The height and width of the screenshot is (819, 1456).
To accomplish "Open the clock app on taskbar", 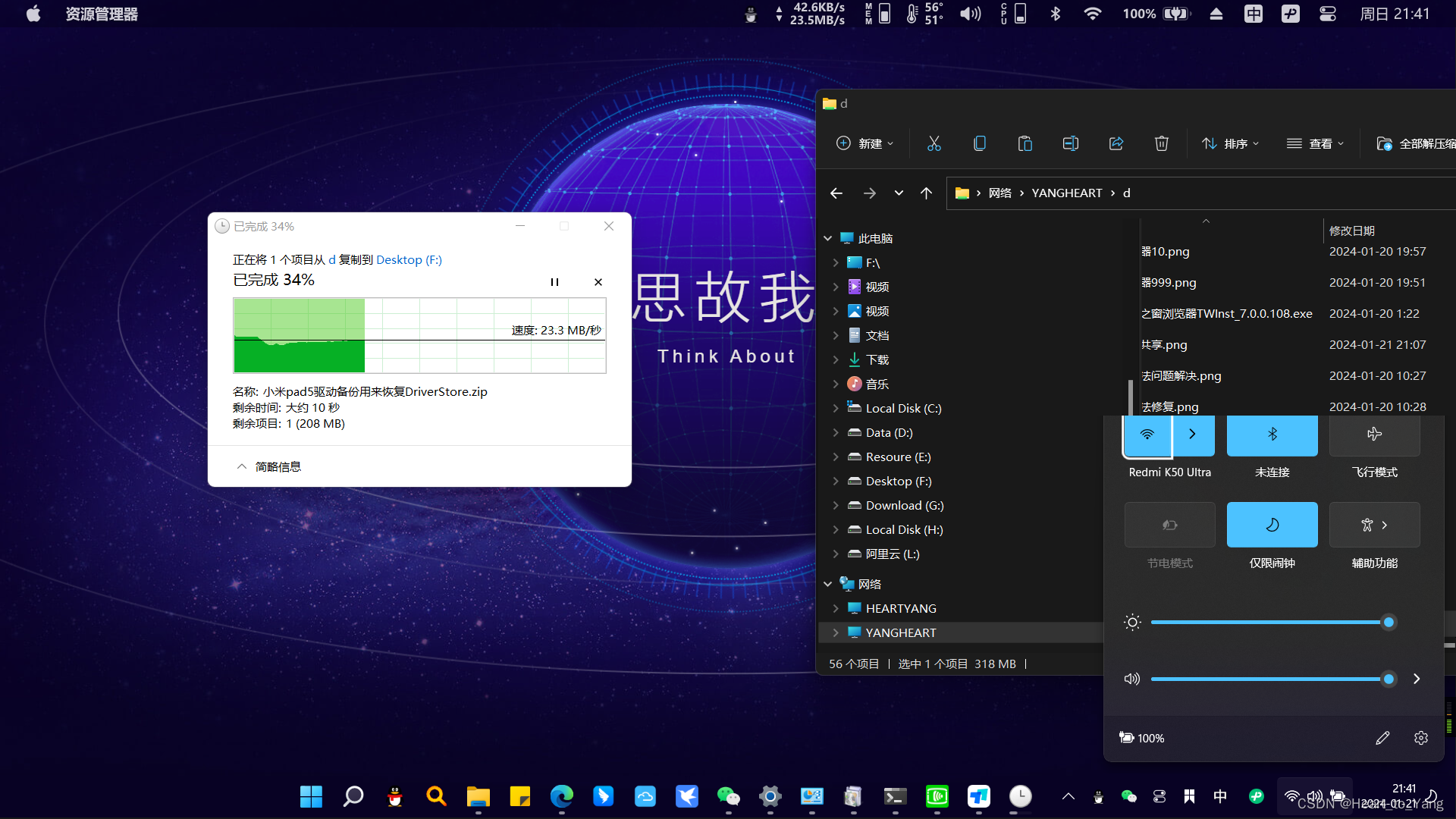I will pos(1020,796).
